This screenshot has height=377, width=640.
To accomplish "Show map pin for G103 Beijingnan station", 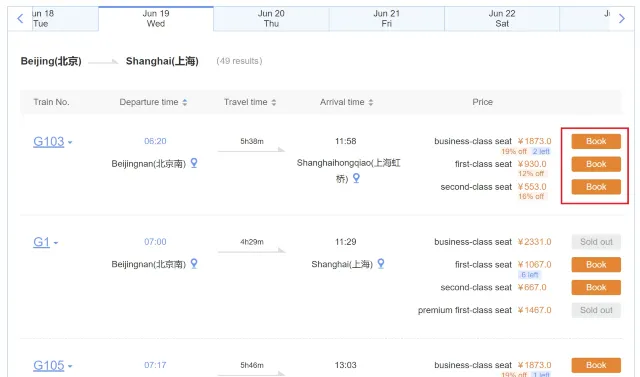I will [194, 163].
